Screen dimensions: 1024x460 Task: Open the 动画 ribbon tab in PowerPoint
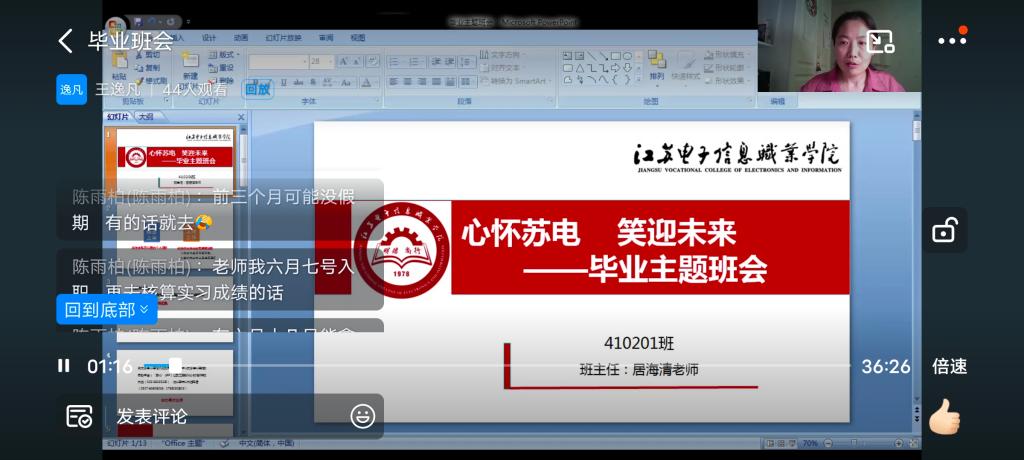coord(241,38)
